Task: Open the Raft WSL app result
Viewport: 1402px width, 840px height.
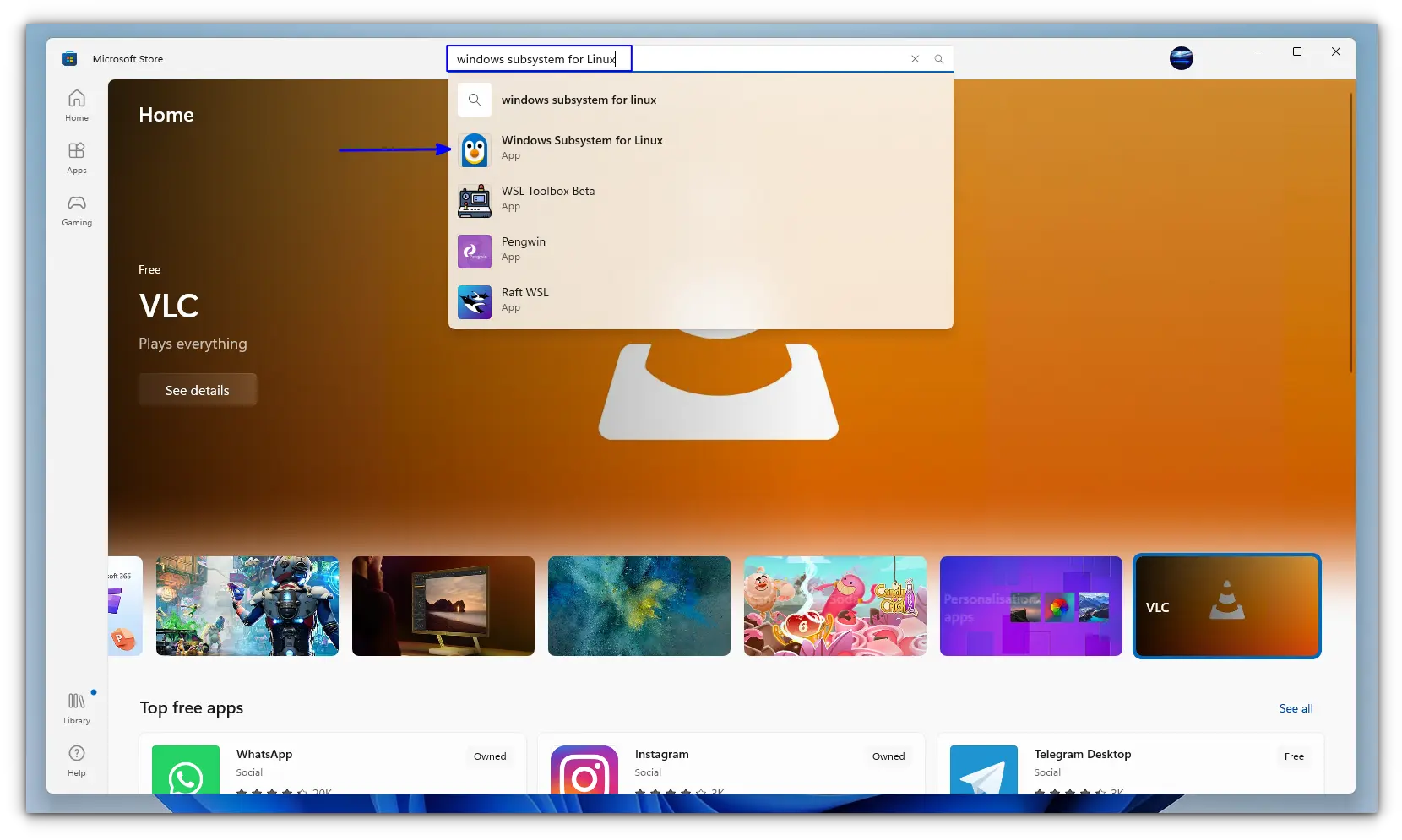Action: click(x=701, y=301)
